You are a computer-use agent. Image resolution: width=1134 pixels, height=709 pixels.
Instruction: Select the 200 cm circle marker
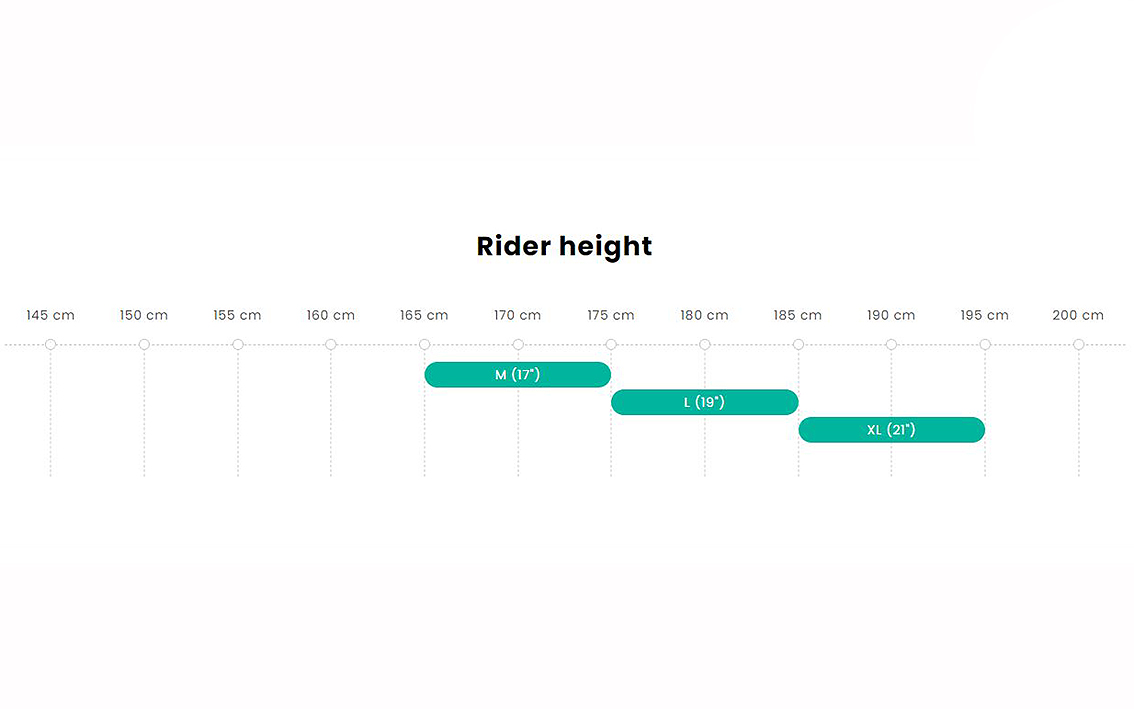click(x=1078, y=344)
